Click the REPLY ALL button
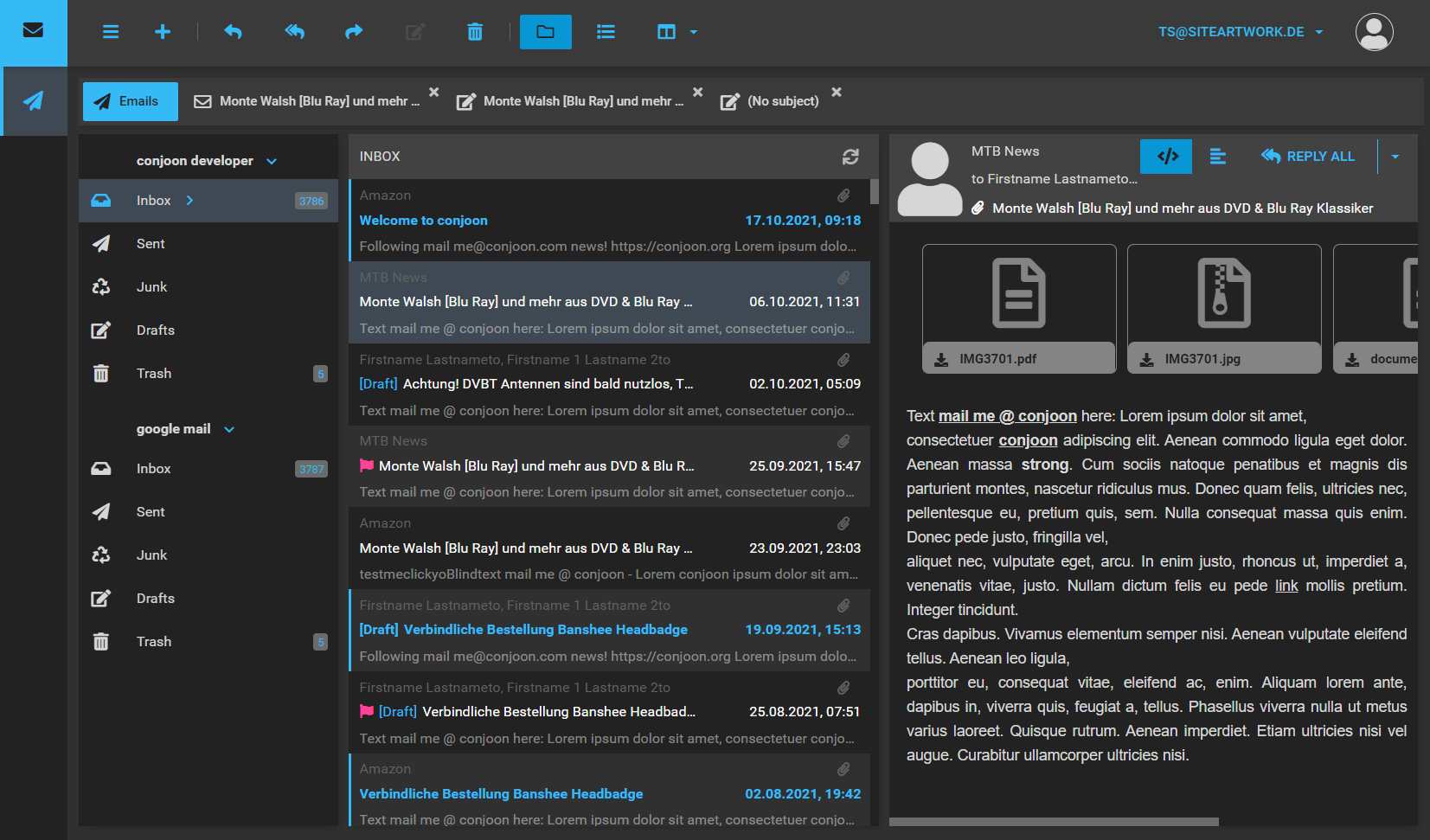The width and height of the screenshot is (1430, 840). tap(1308, 157)
